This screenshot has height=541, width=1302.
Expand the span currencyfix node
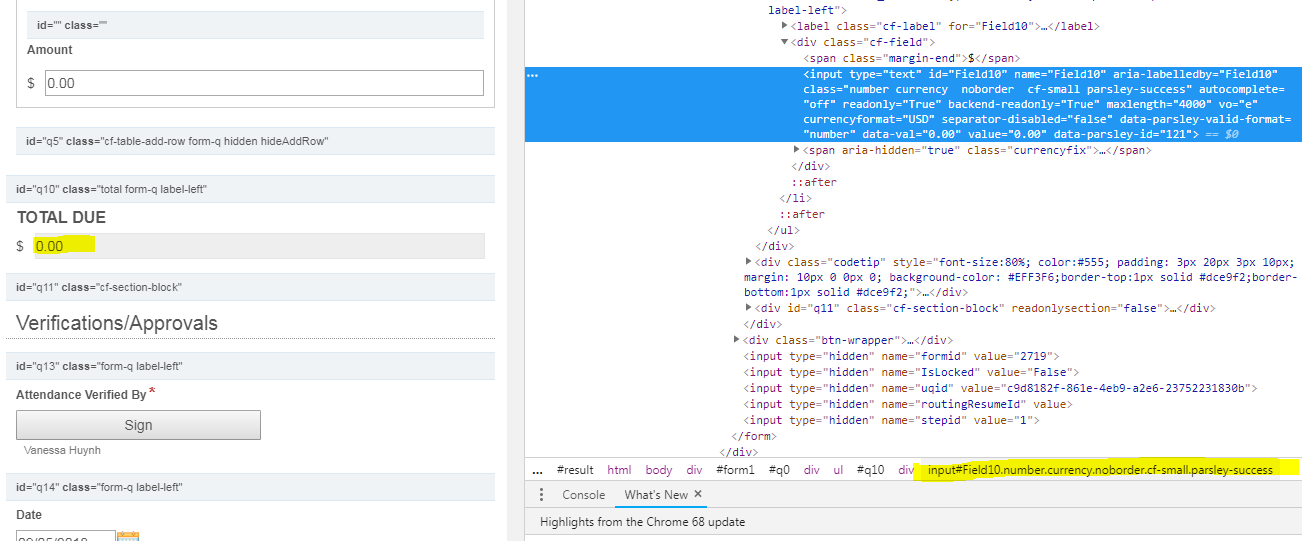point(797,150)
